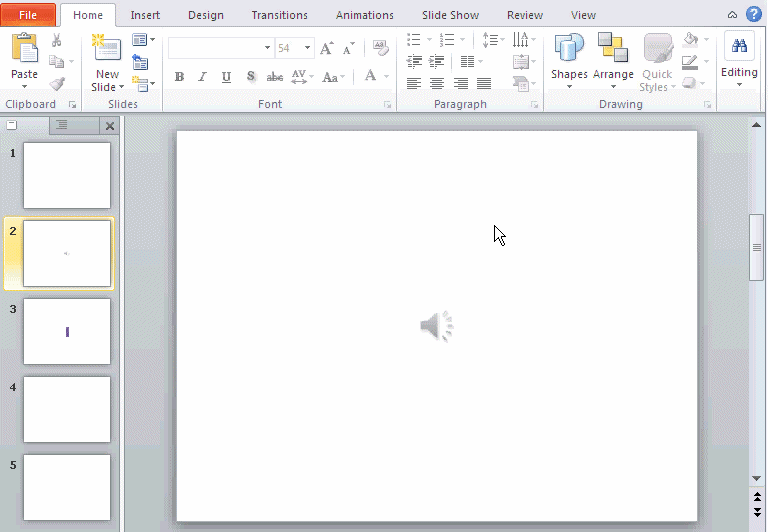Toggle Italic text formatting
This screenshot has width=768, height=532.
pos(203,77)
